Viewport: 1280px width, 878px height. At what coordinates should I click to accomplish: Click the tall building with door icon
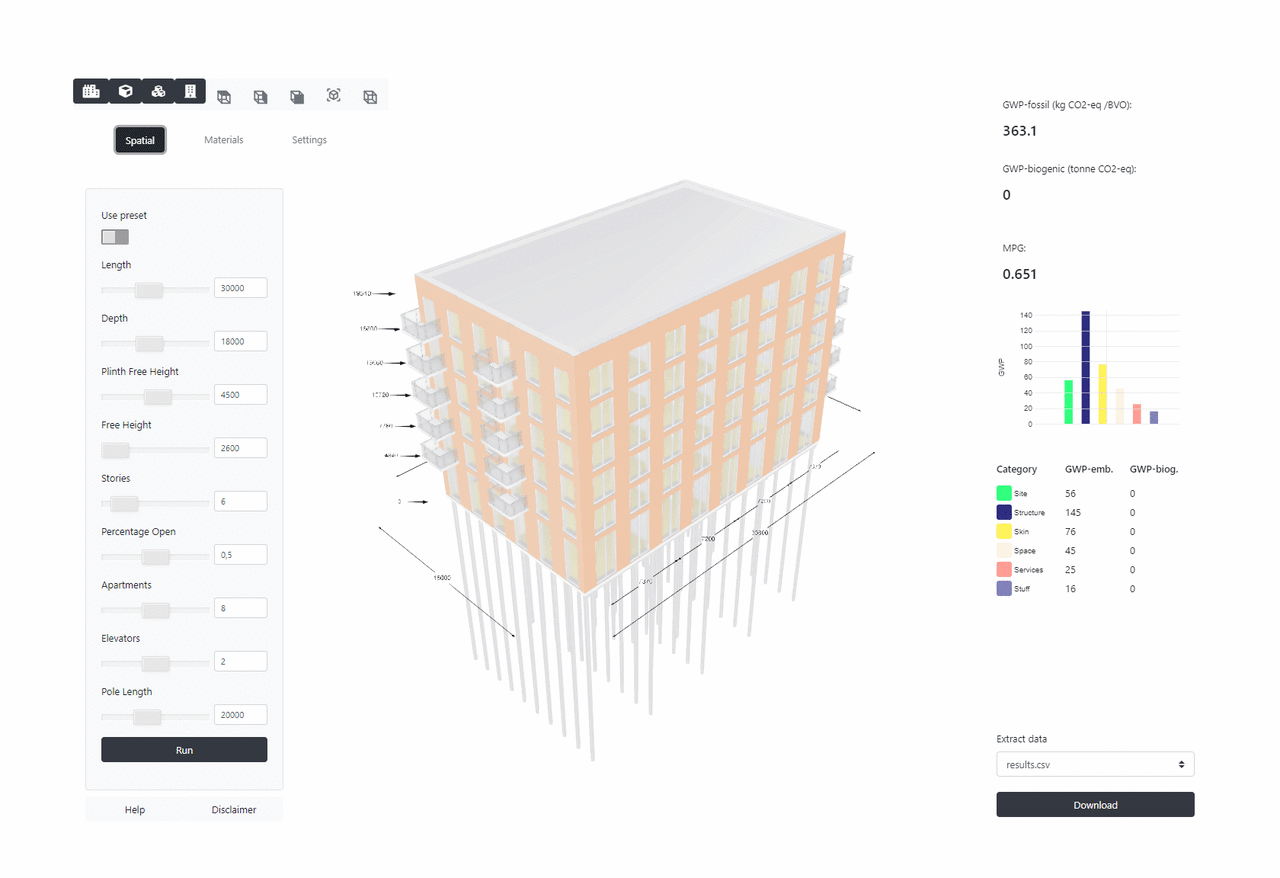tap(190, 92)
